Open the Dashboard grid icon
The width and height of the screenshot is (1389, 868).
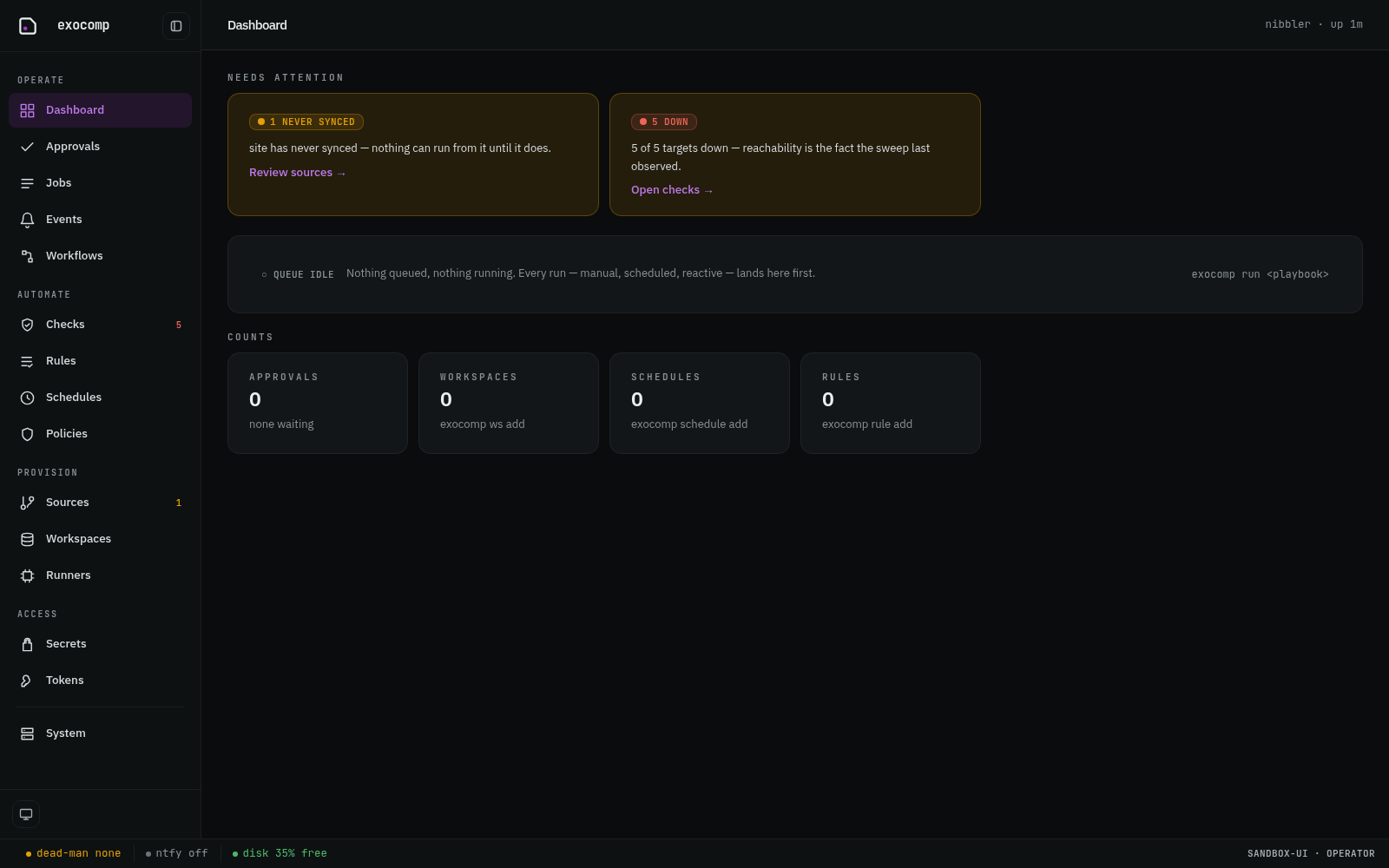28,110
